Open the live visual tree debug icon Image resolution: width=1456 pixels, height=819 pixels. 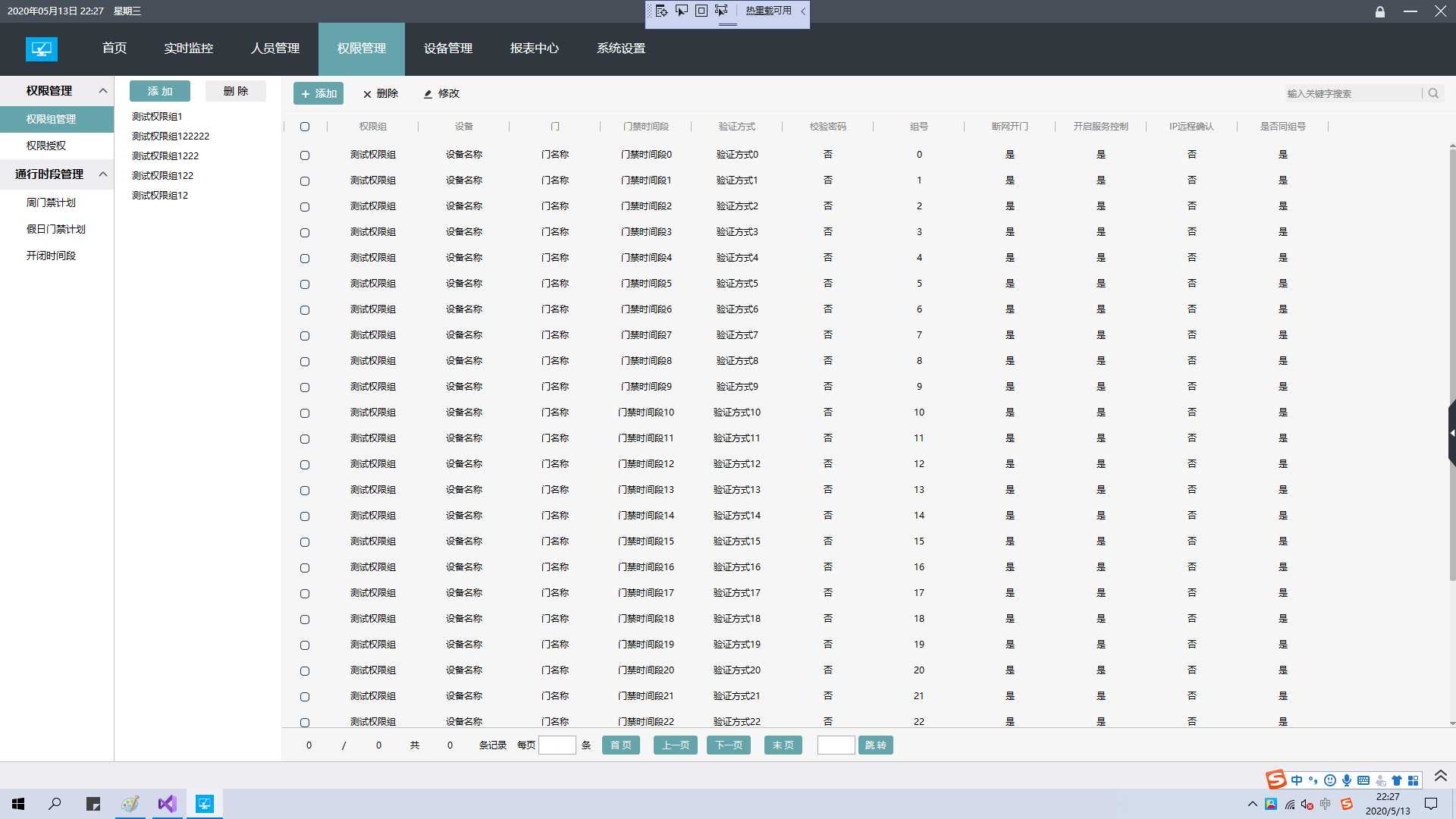coord(661,11)
